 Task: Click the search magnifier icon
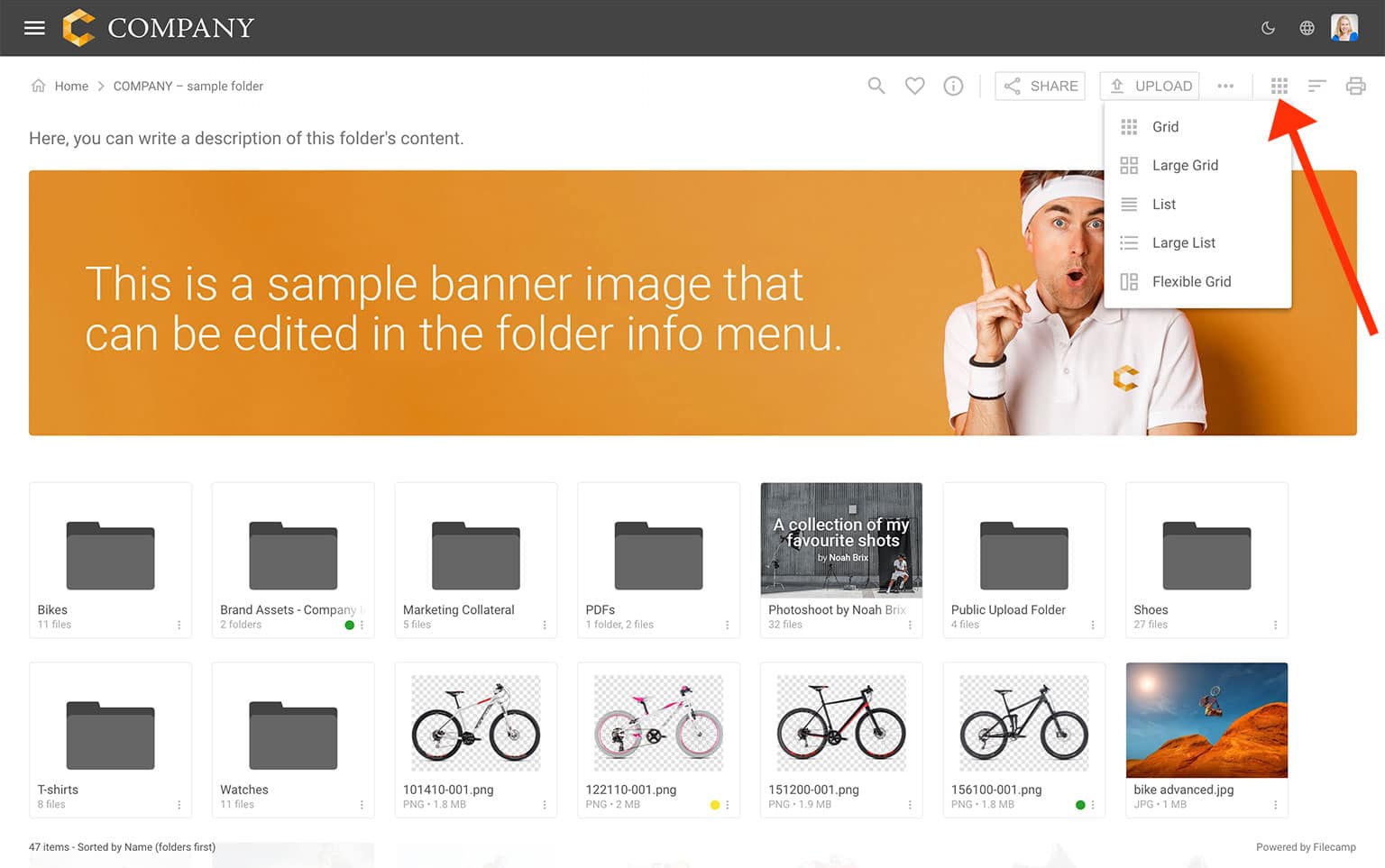tap(876, 86)
